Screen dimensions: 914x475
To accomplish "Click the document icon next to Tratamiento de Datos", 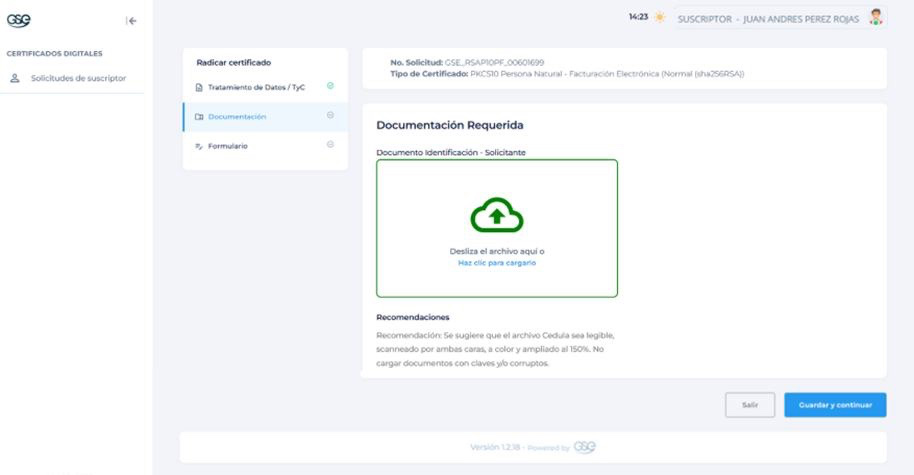I will coord(199,87).
